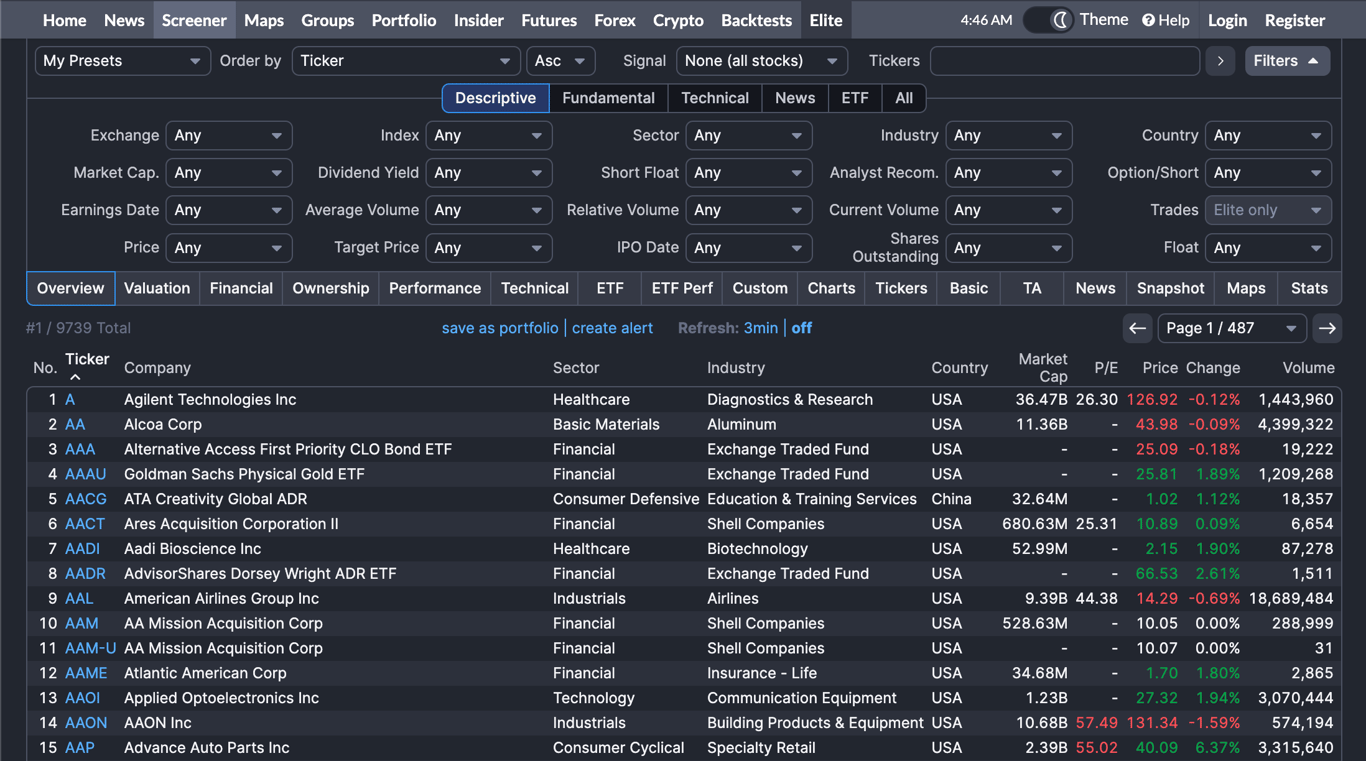Sort by the Change column header

pos(1213,368)
